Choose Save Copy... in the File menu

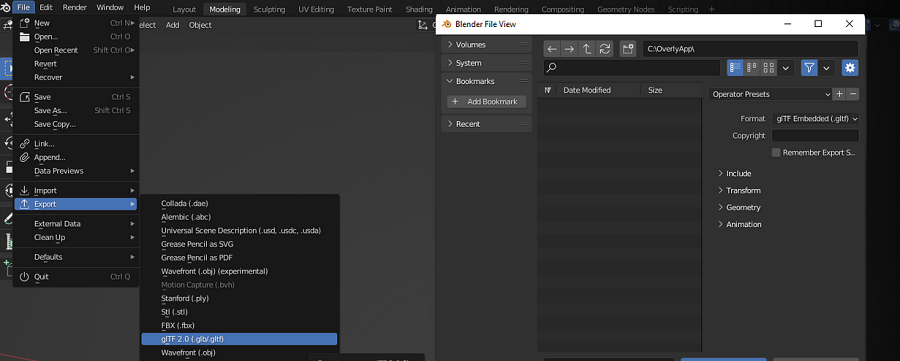[75, 124]
